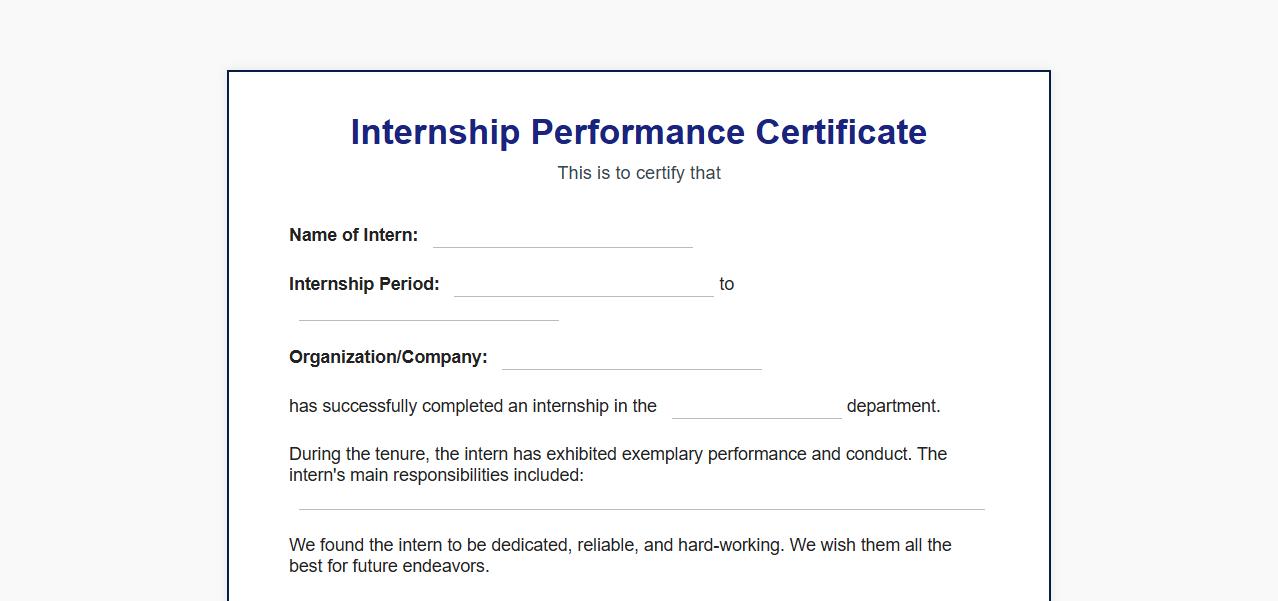This screenshot has width=1278, height=601.
Task: Click the 'Internship Performance Certificate' heading
Action: [x=638, y=132]
